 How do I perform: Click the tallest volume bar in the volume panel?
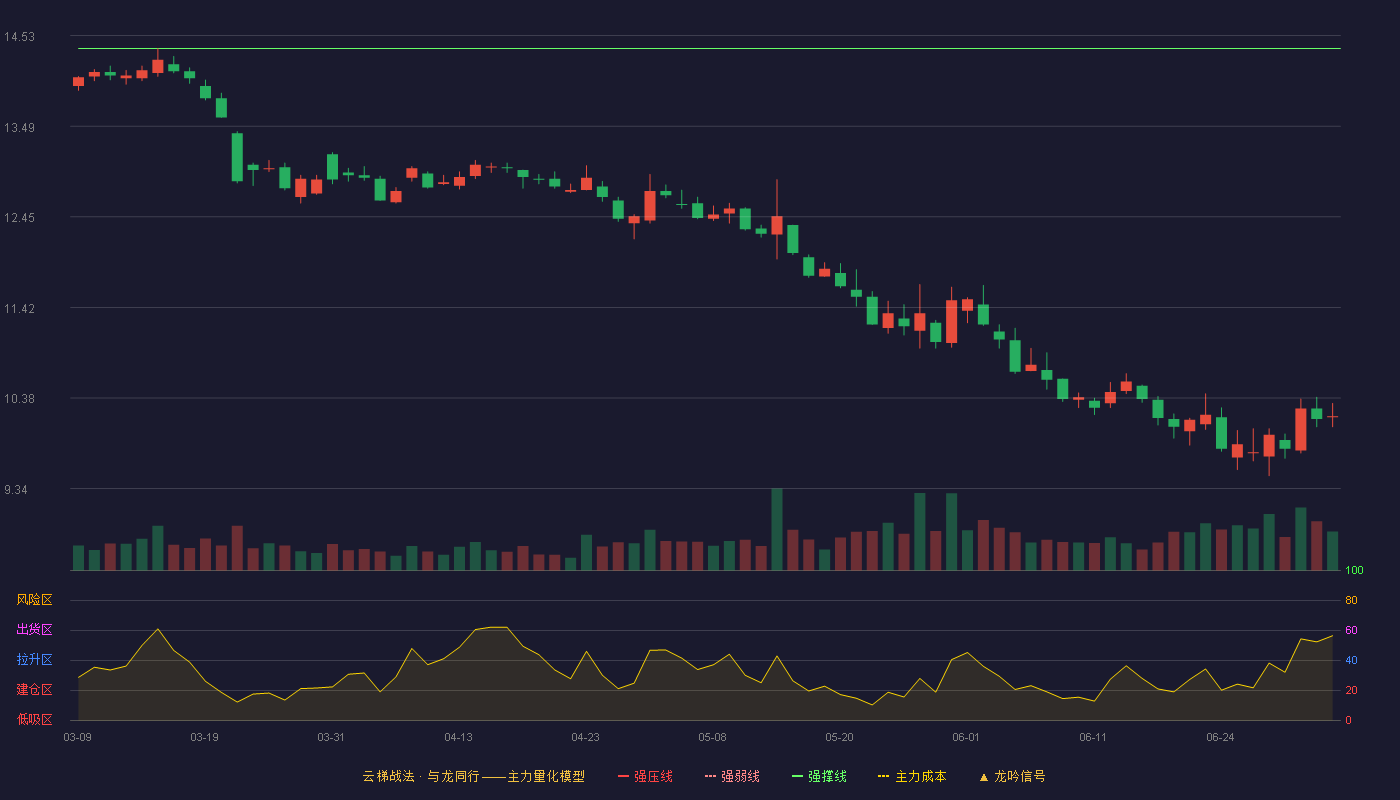point(777,529)
